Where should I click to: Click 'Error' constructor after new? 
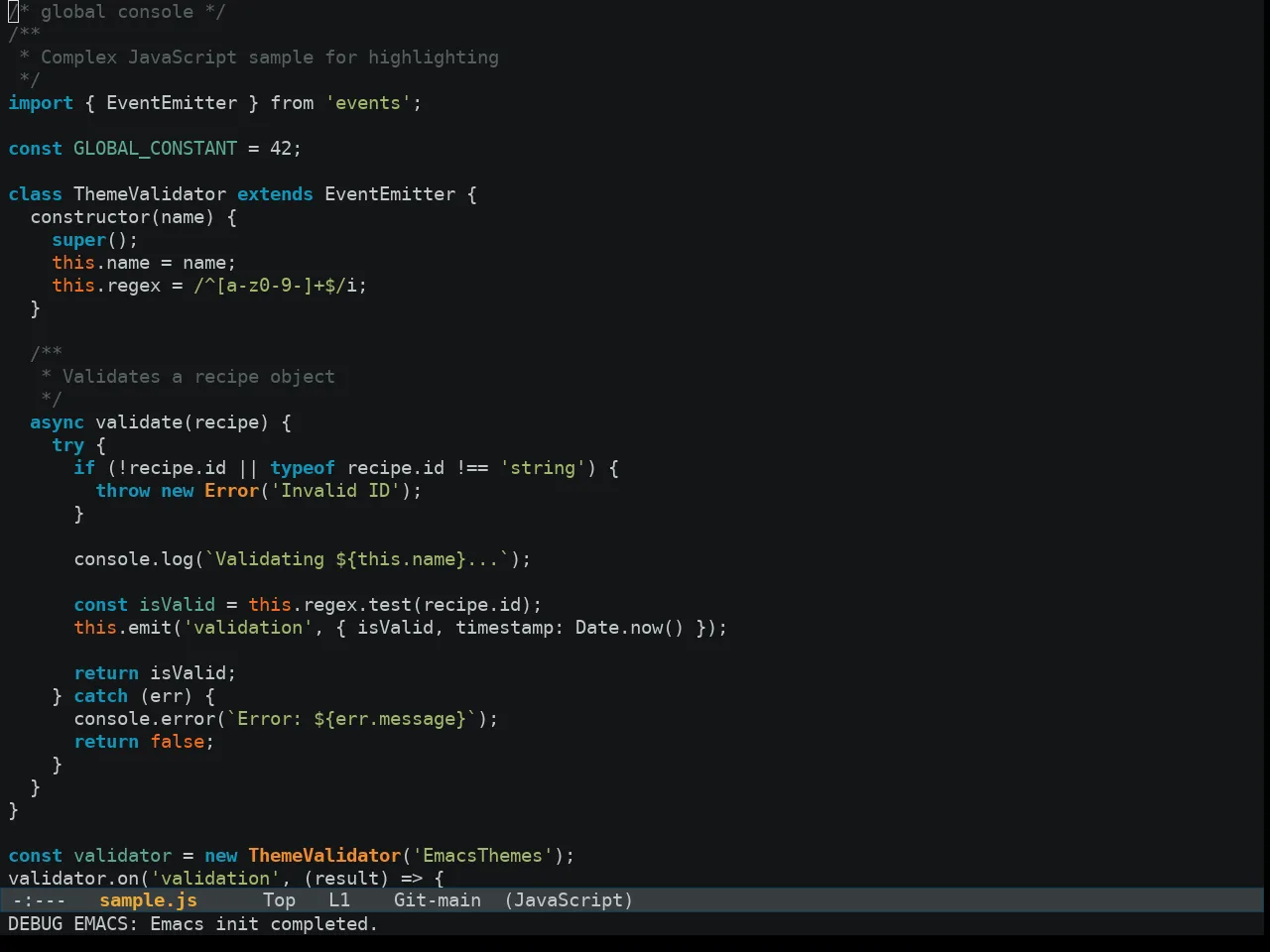[x=232, y=491]
